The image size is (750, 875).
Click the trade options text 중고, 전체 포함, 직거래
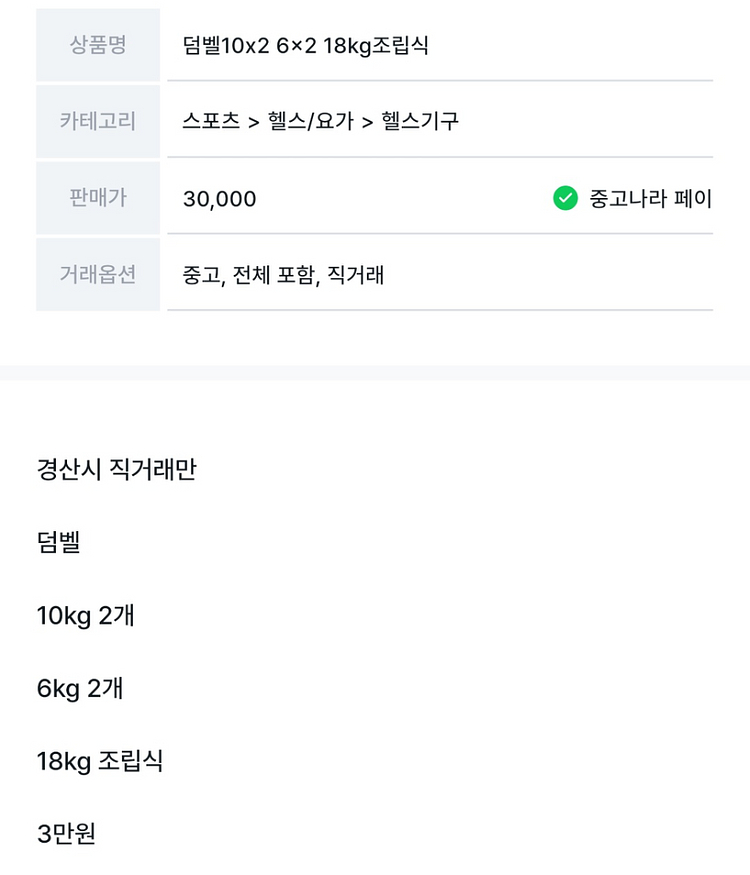(283, 275)
